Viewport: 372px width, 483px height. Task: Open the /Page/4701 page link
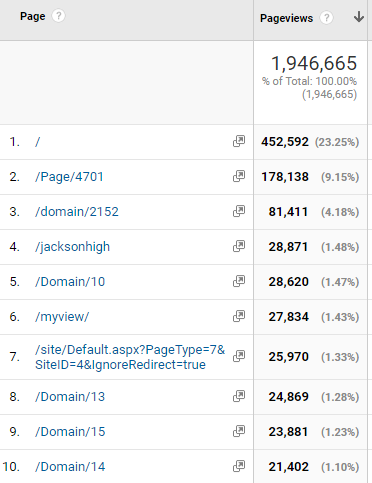(69, 177)
